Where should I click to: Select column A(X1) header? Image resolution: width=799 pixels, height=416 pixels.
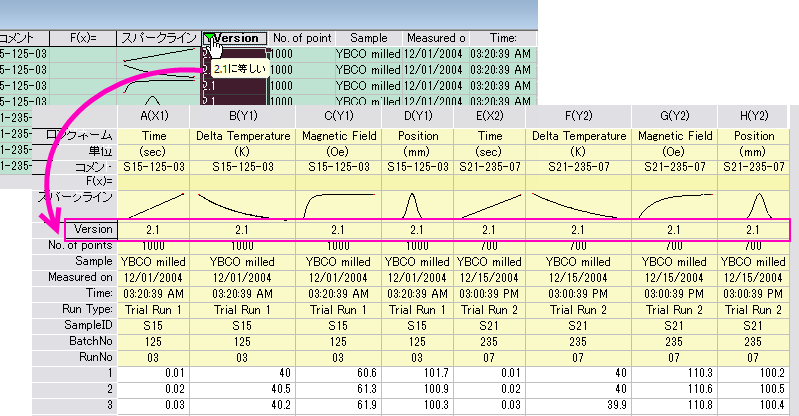click(153, 116)
